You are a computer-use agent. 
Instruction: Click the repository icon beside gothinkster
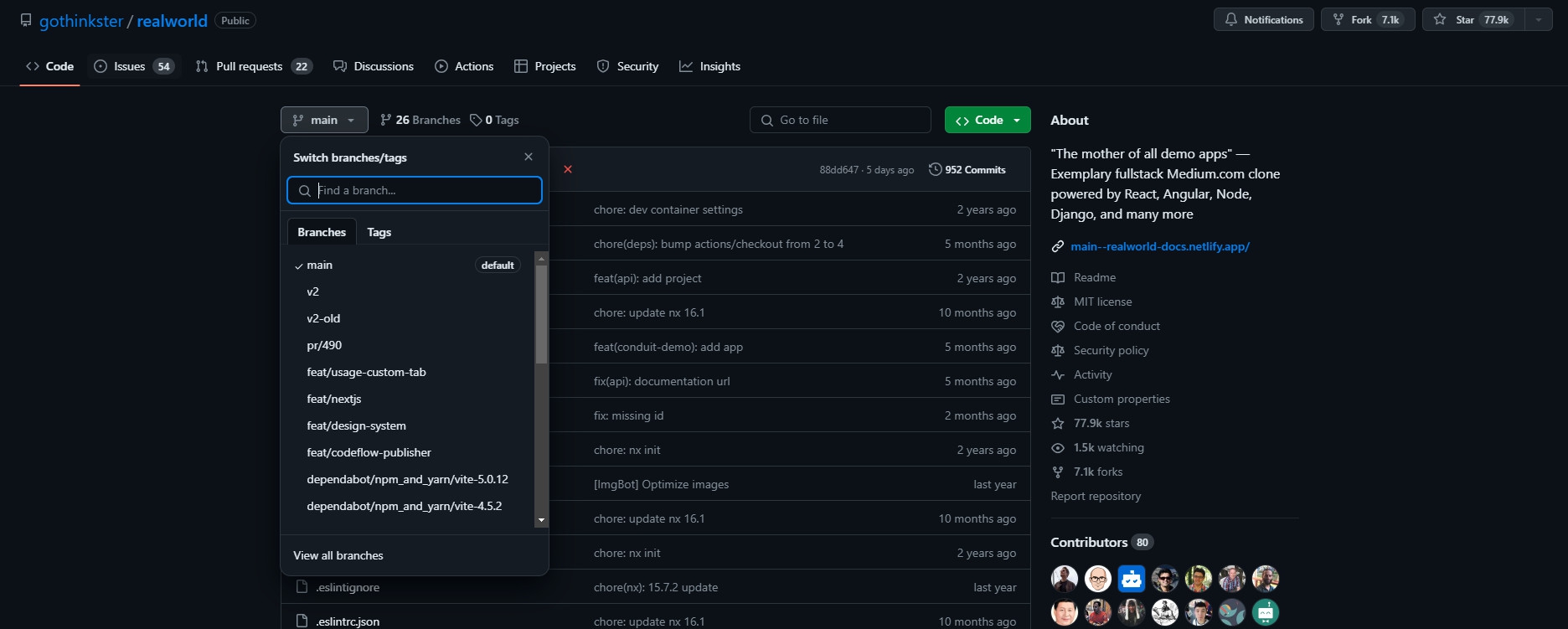(26, 20)
